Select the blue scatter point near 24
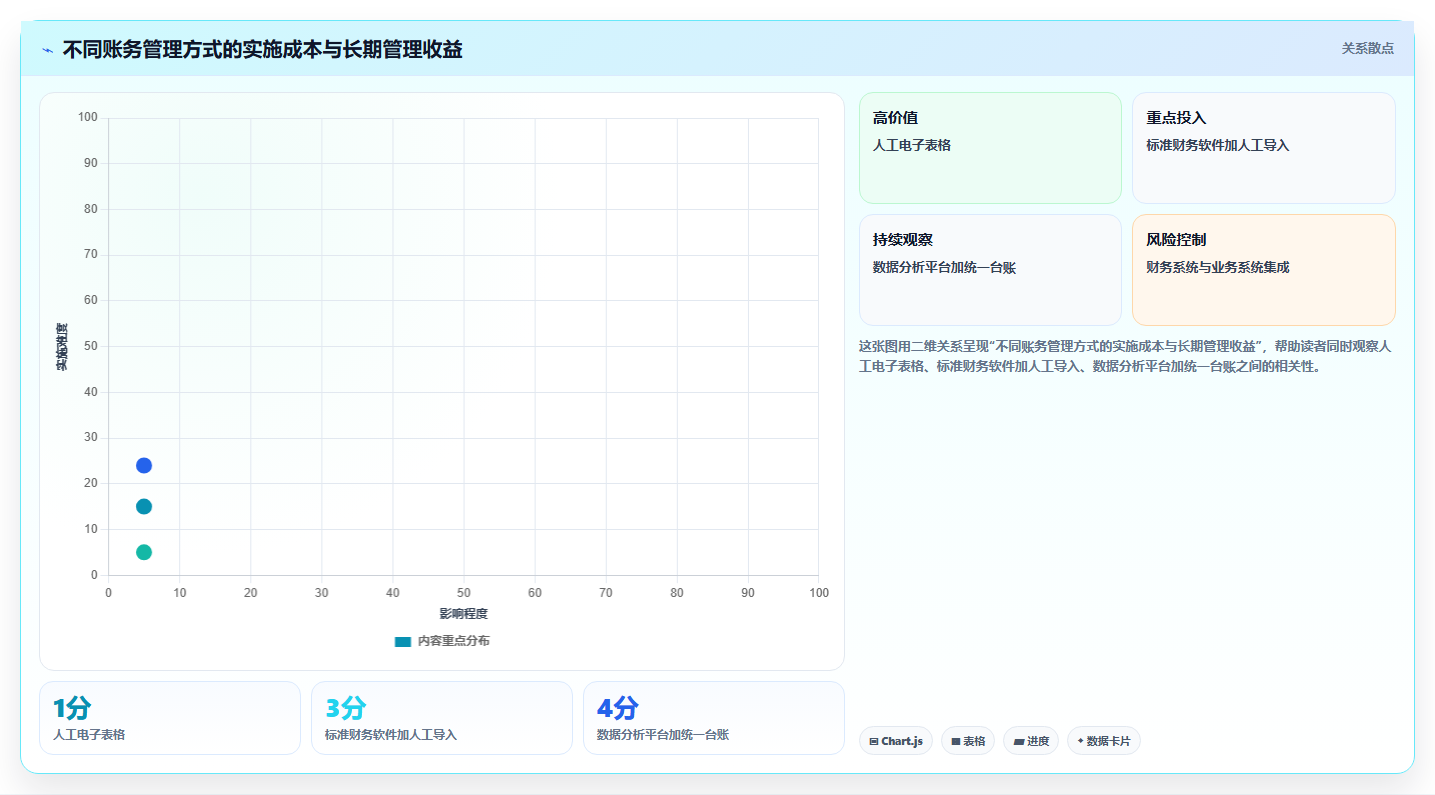 tap(144, 465)
